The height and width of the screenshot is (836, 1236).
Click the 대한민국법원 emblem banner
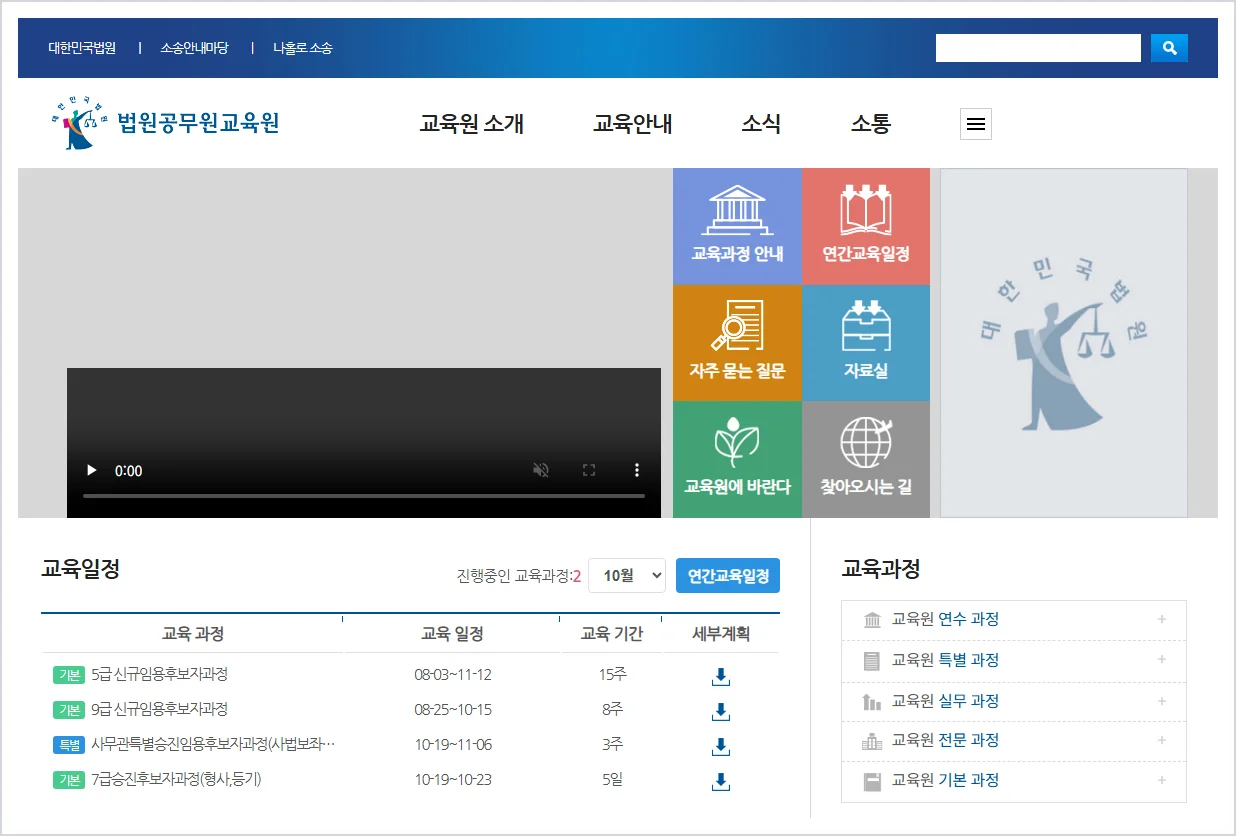[x=1064, y=343]
